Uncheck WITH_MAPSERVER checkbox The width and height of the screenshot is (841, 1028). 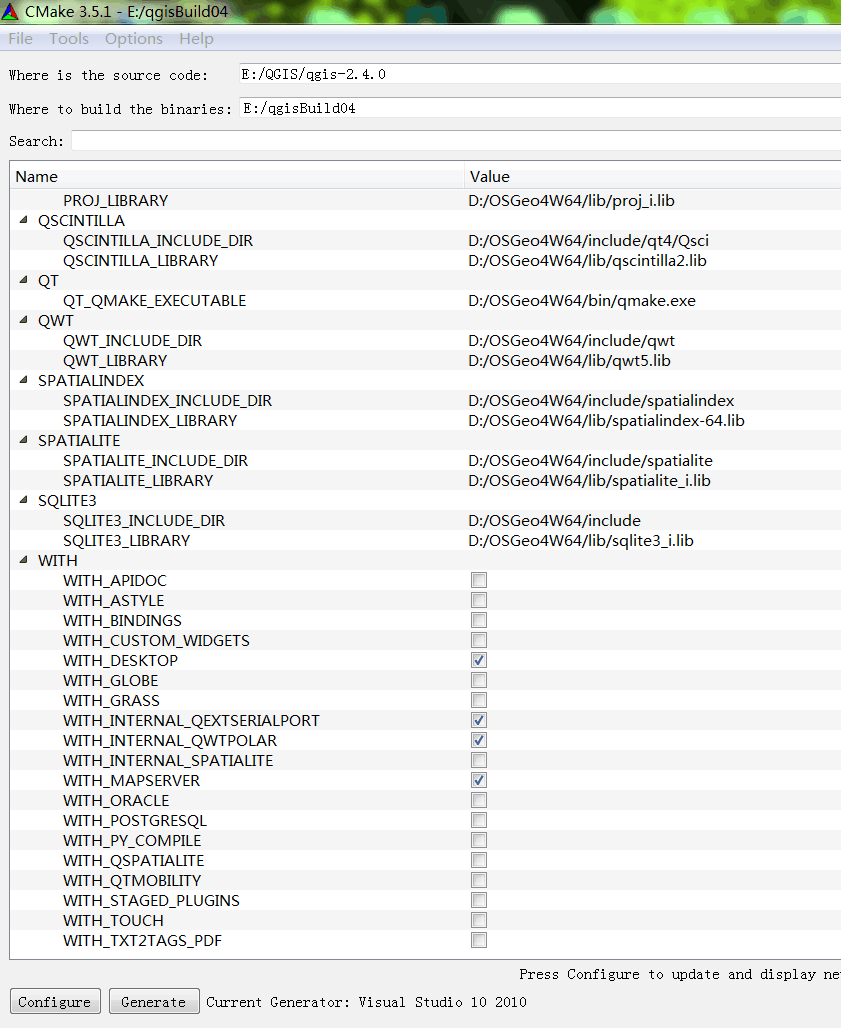(479, 780)
